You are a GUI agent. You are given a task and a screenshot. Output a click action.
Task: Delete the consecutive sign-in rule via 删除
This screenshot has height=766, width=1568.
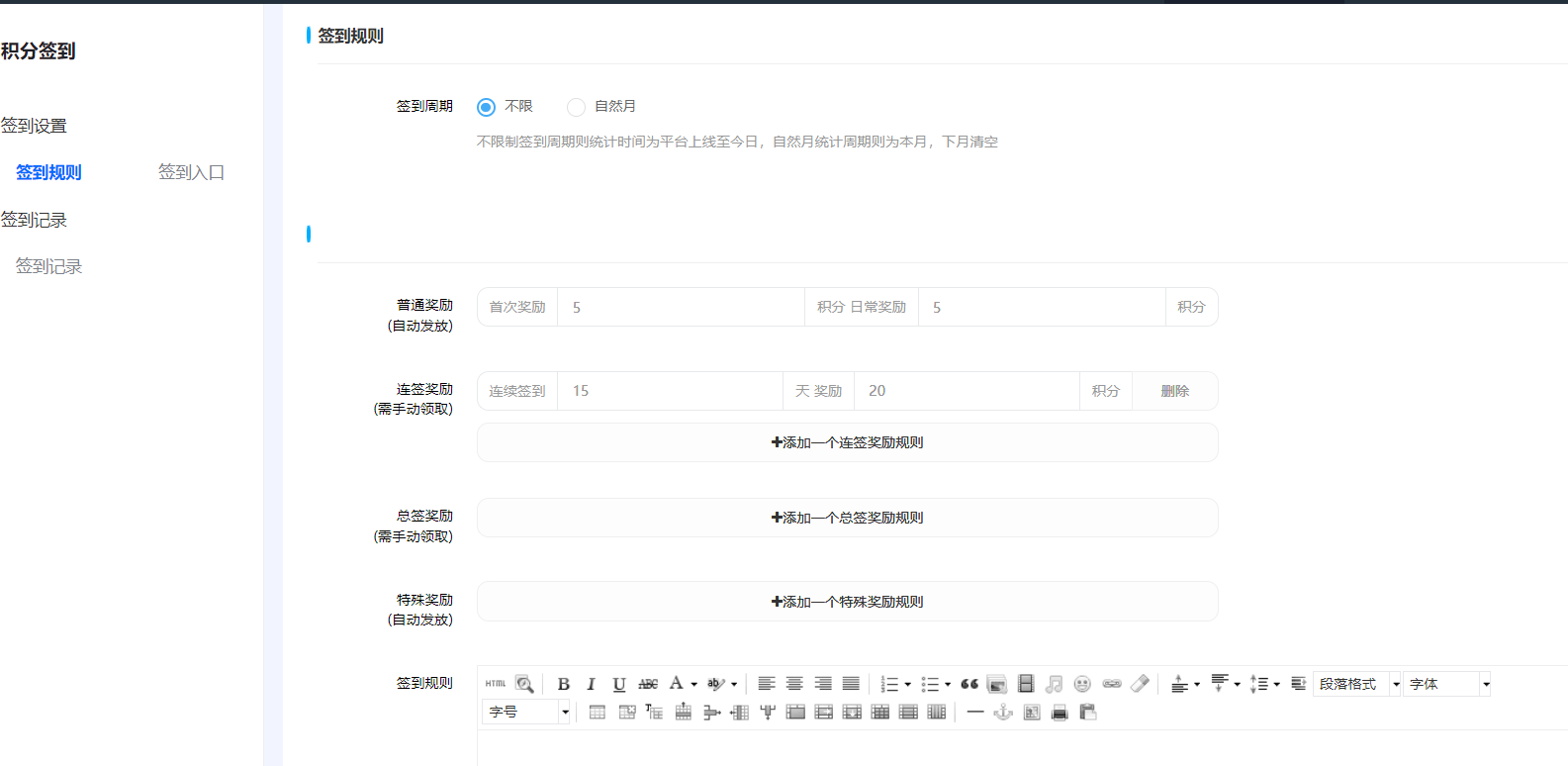tap(1174, 391)
